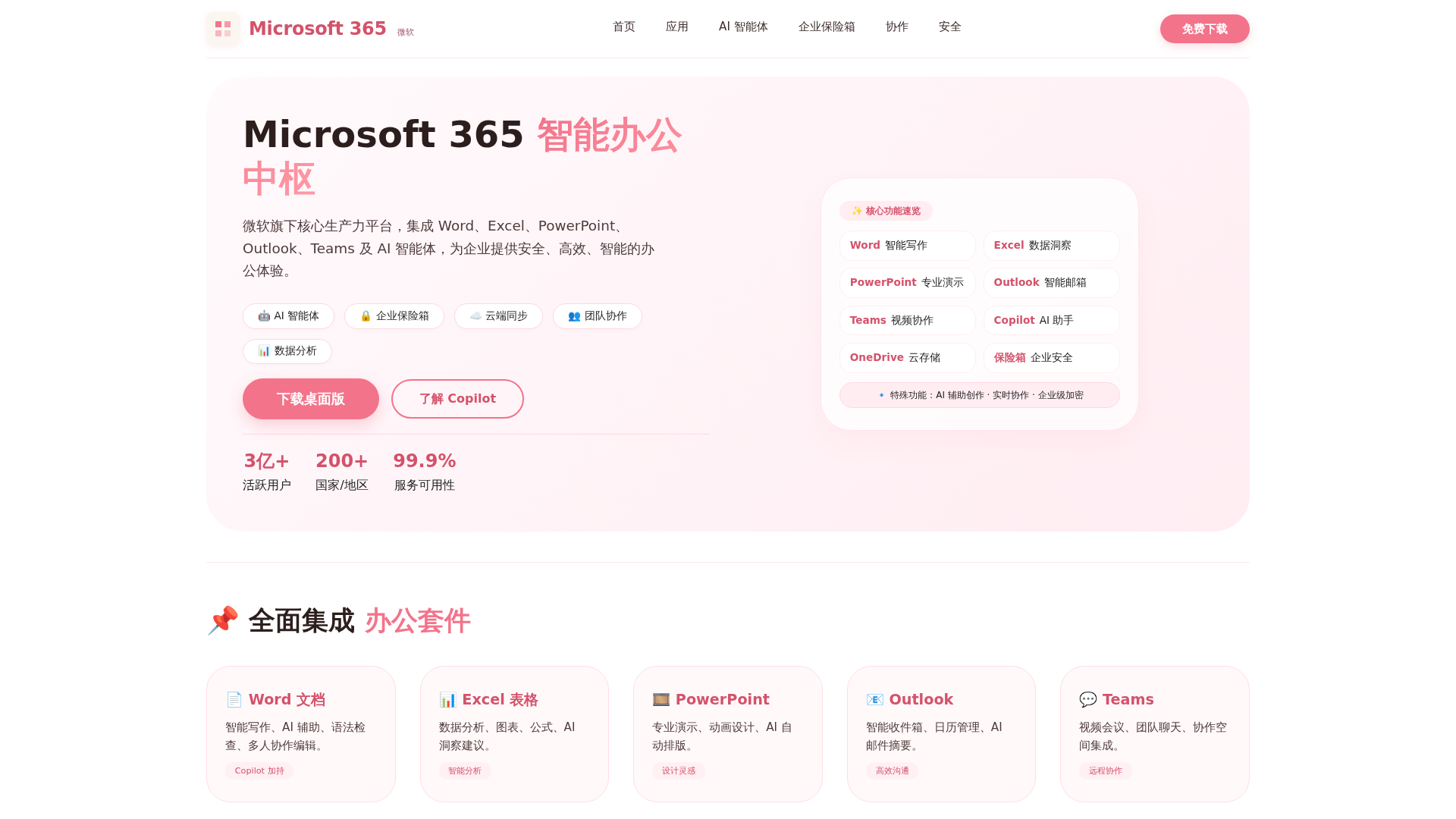
Task: Click the Microsoft 365 brand title
Action: click(x=318, y=29)
